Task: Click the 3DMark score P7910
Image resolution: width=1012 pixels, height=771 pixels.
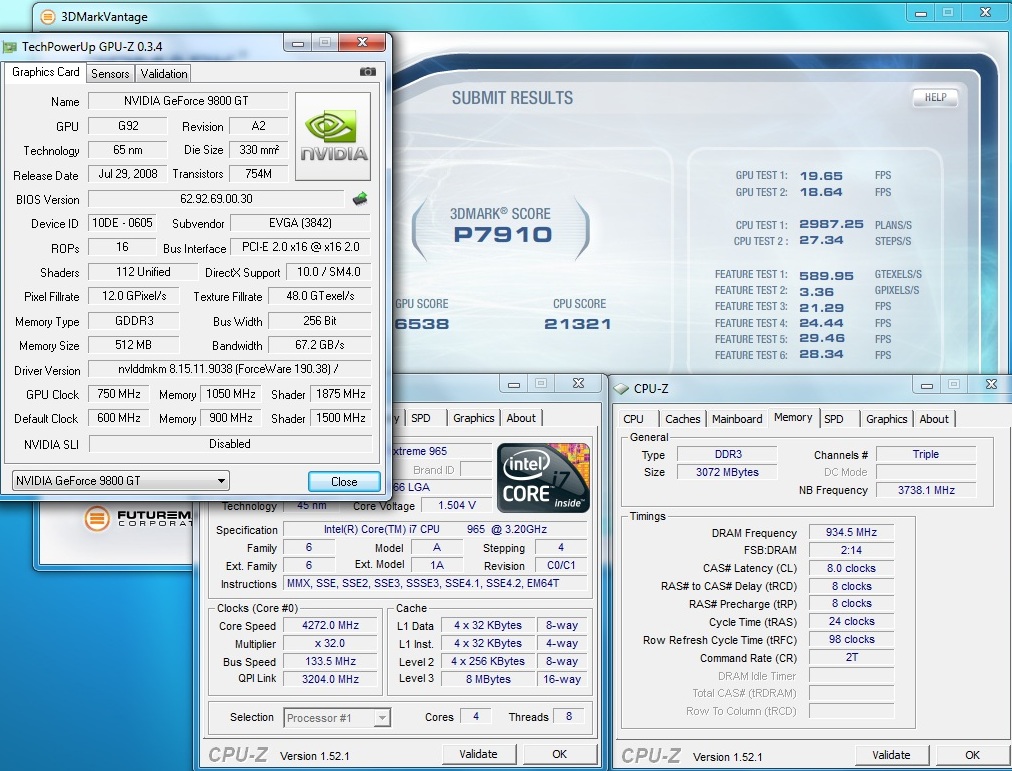Action: pos(503,234)
